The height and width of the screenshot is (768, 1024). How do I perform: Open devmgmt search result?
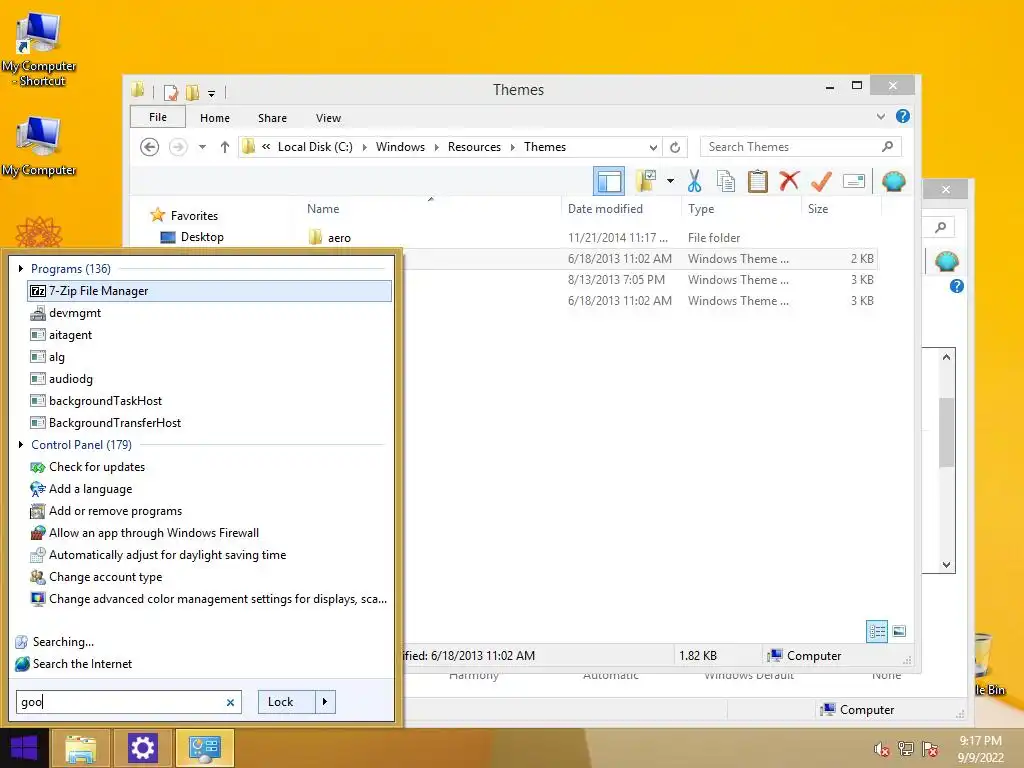pyautogui.click(x=209, y=313)
